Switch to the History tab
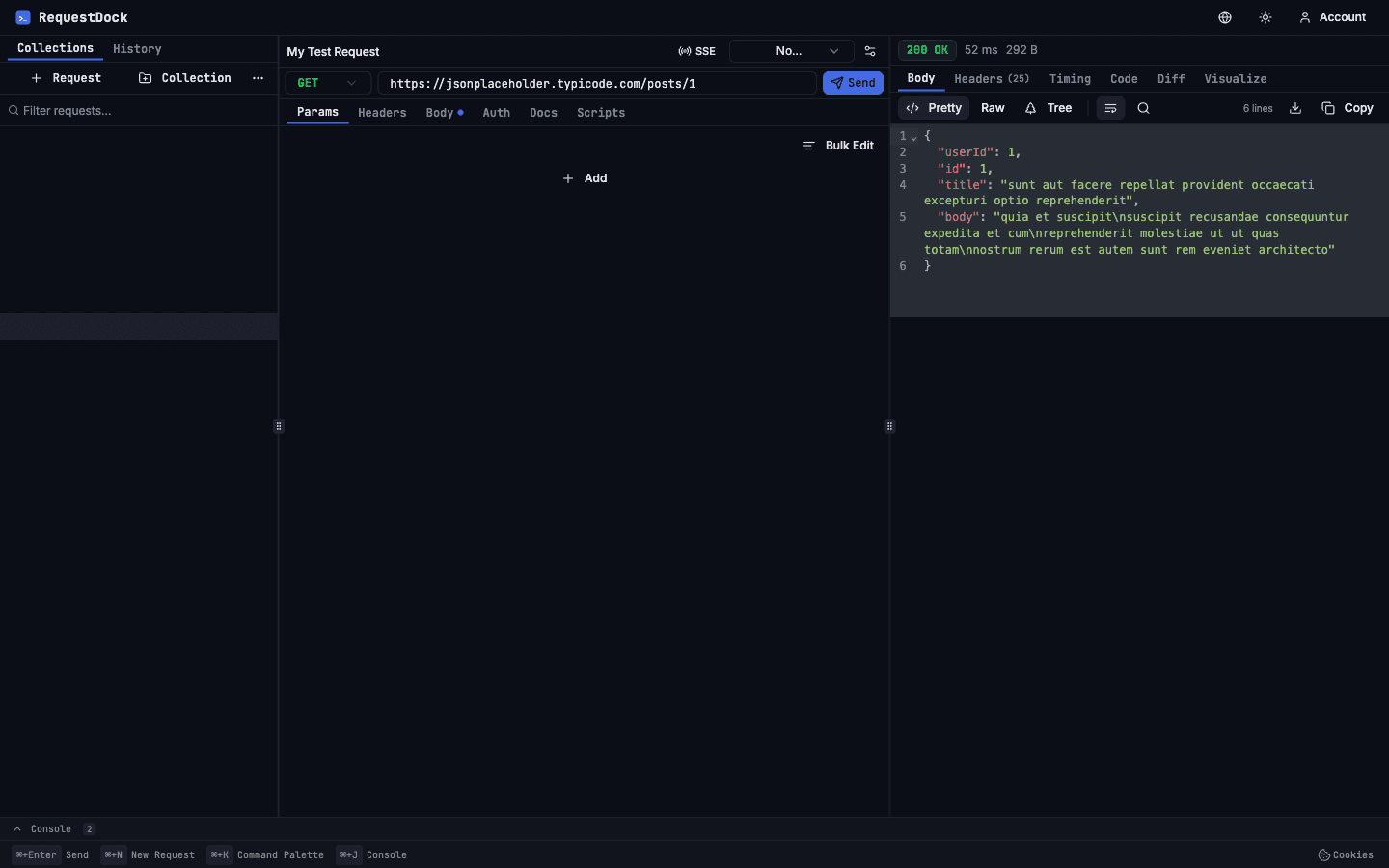The height and width of the screenshot is (868, 1389). [x=137, y=48]
